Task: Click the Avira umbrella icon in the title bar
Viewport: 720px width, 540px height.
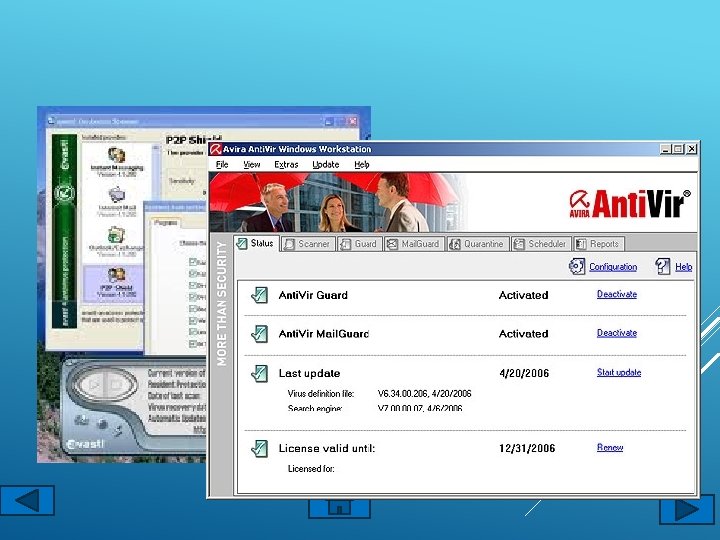Action: [x=215, y=149]
